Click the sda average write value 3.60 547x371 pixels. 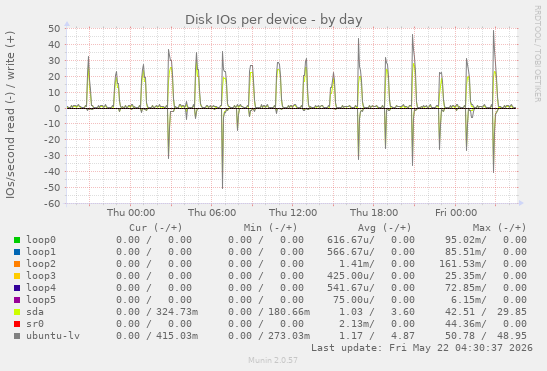pyautogui.click(x=403, y=312)
